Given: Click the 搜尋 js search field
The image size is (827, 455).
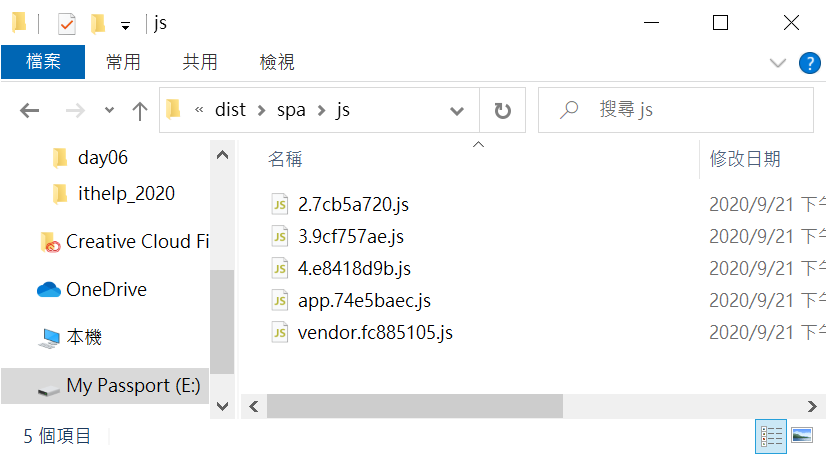Looking at the screenshot, I should tap(676, 110).
